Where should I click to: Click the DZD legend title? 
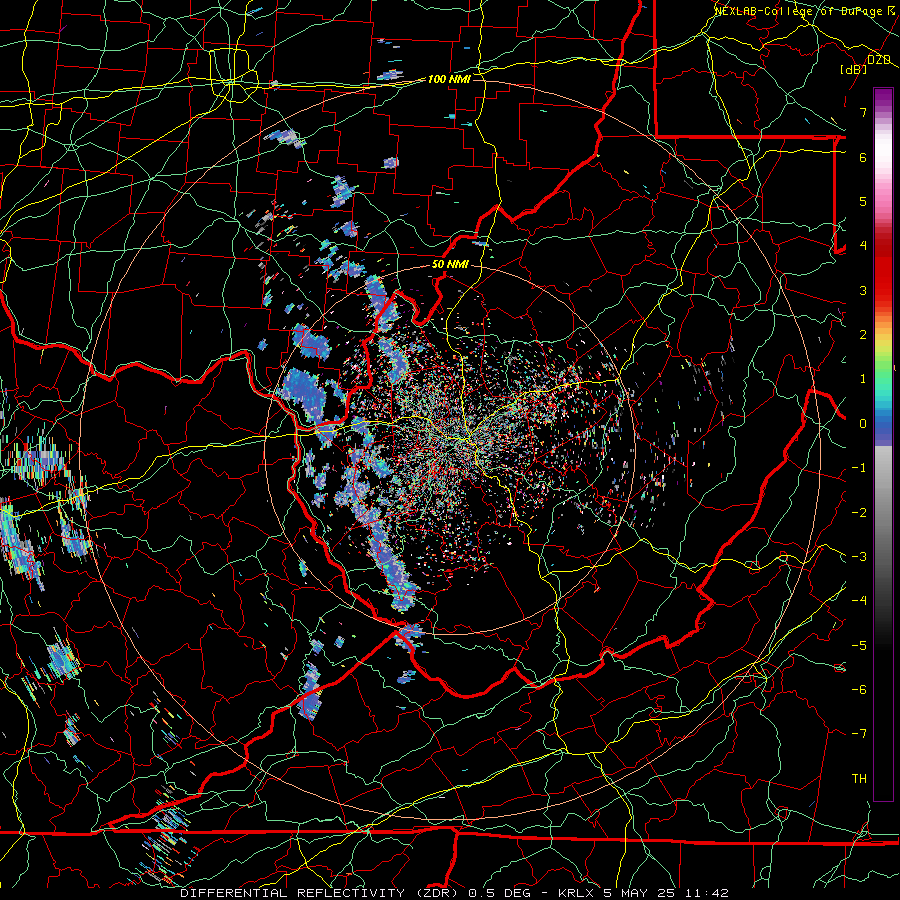click(879, 60)
